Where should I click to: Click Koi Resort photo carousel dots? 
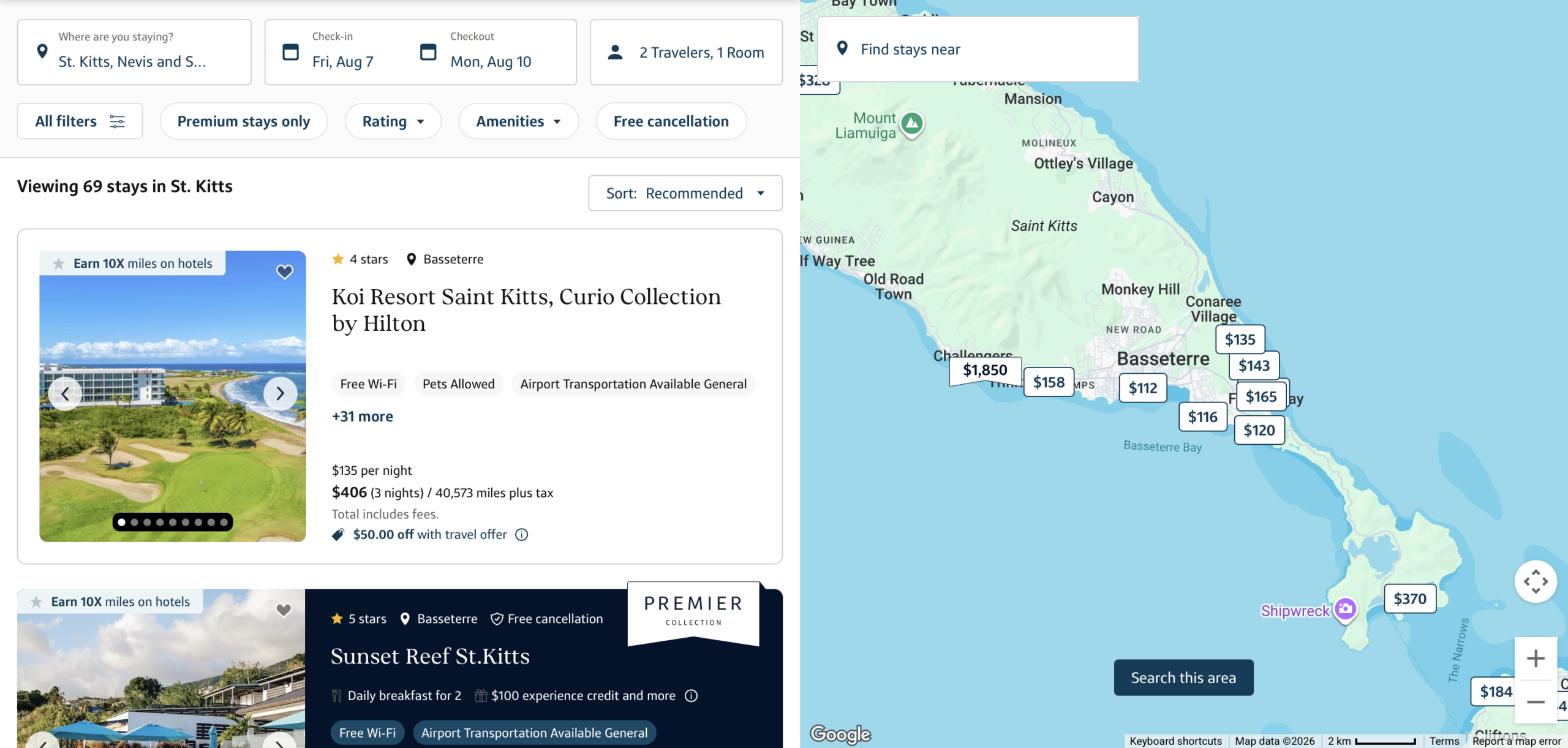pyautogui.click(x=173, y=522)
